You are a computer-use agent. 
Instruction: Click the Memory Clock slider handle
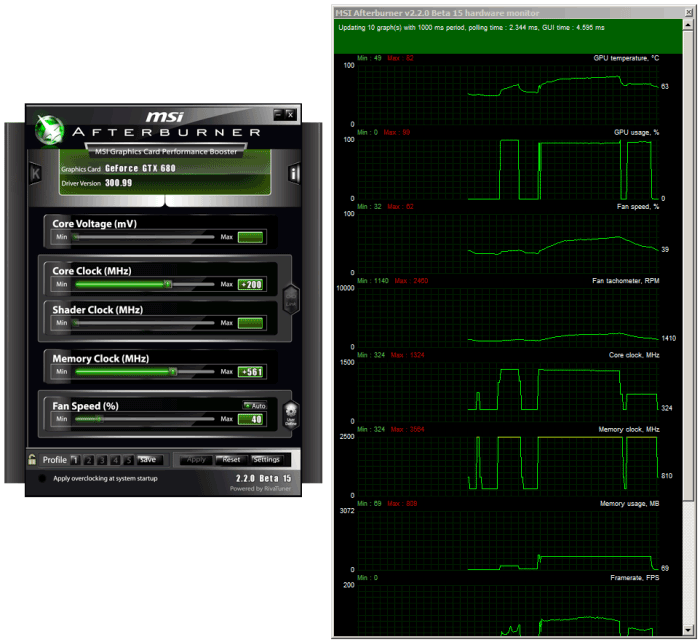coord(173,372)
